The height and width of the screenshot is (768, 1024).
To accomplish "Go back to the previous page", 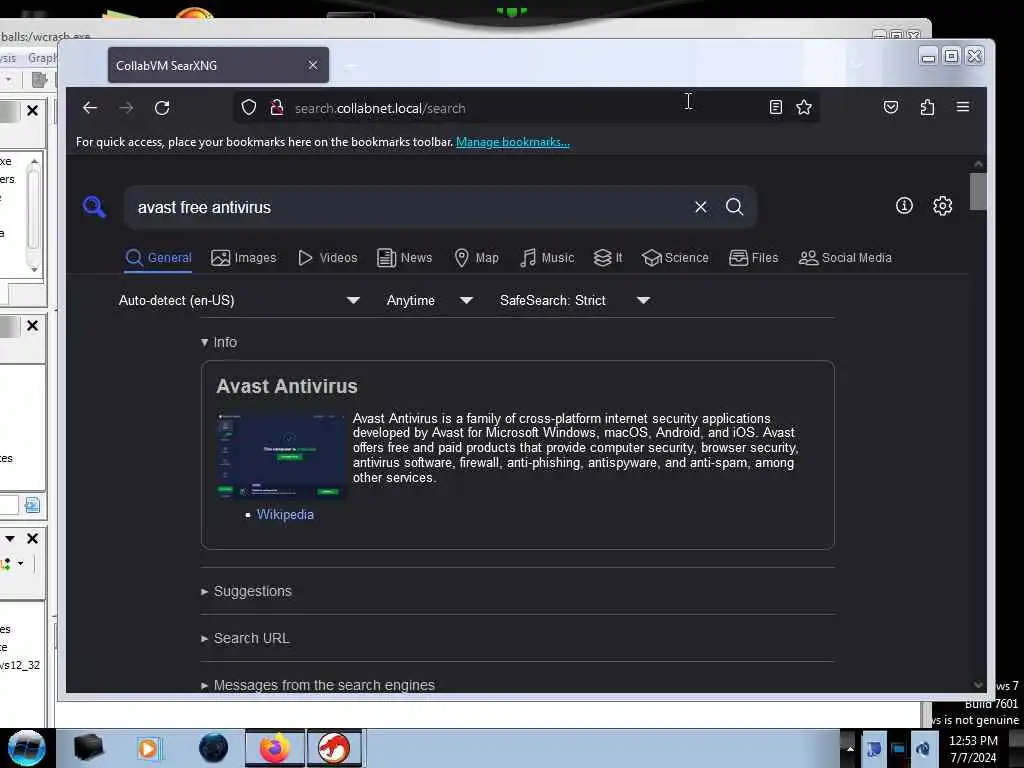I will [90, 108].
